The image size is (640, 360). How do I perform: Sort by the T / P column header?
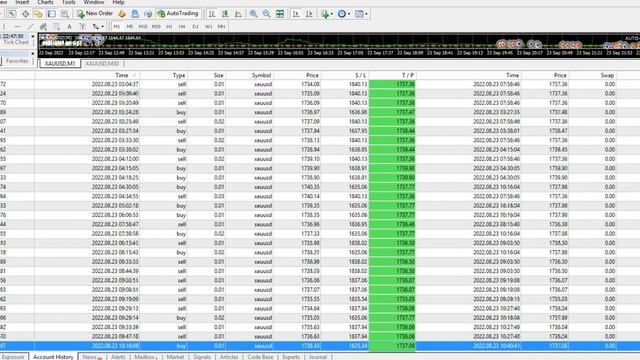coord(392,75)
